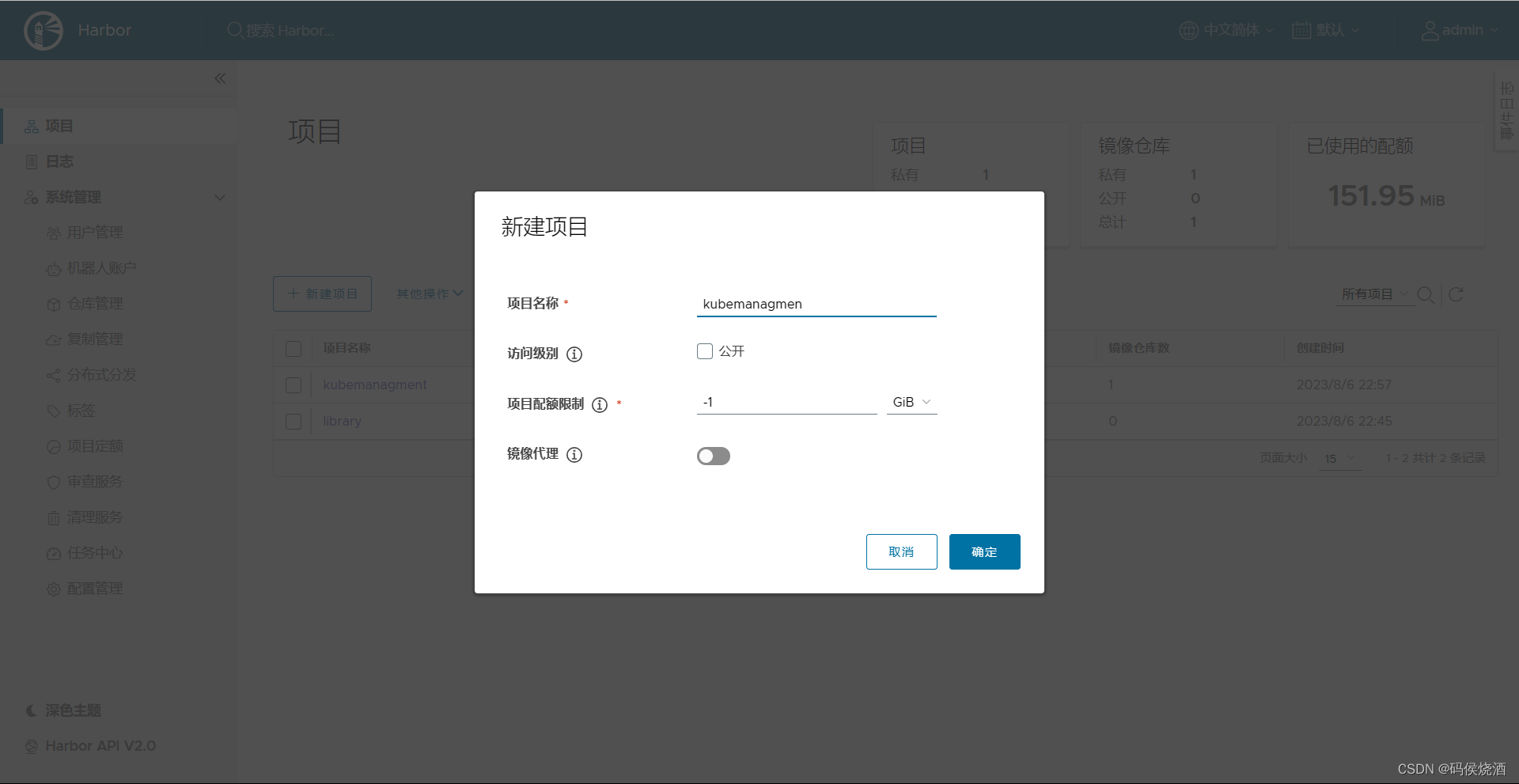
Task: Click the info icon beside 访问级别
Action: click(574, 354)
